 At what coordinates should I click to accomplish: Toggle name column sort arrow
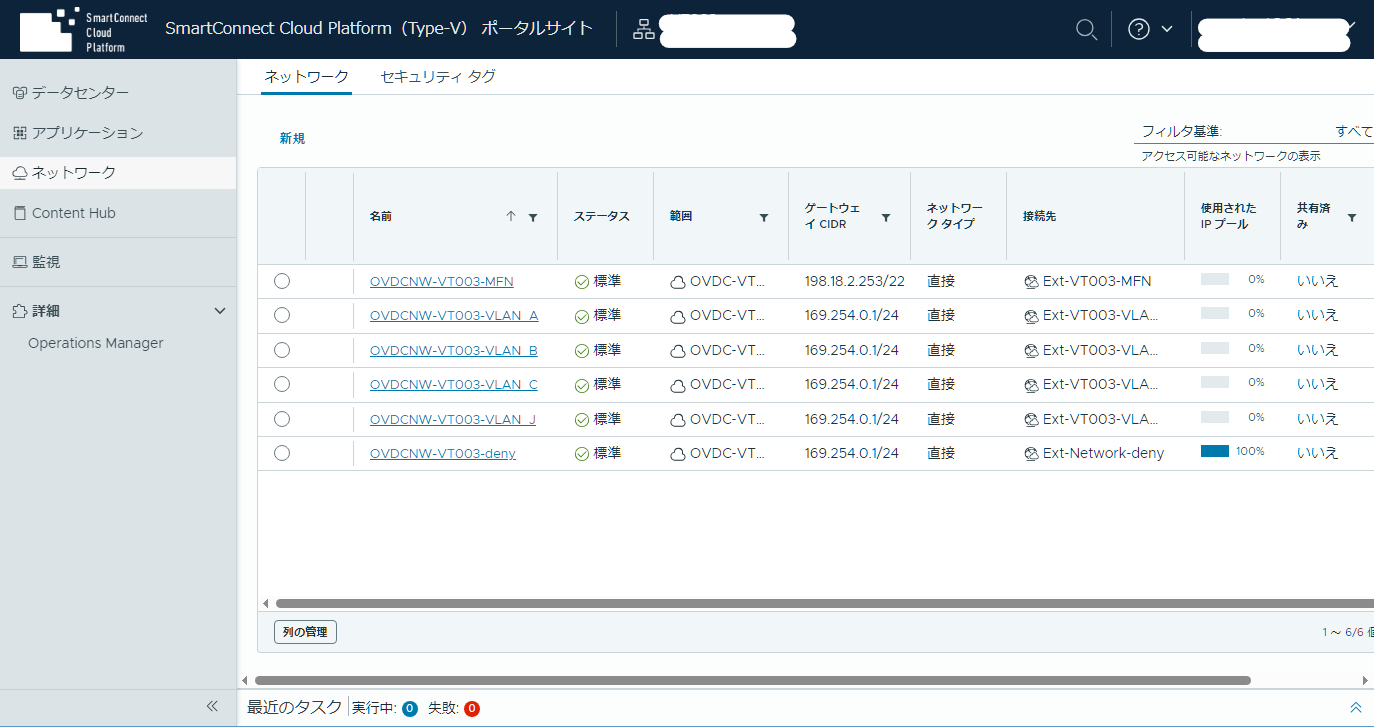coord(511,216)
